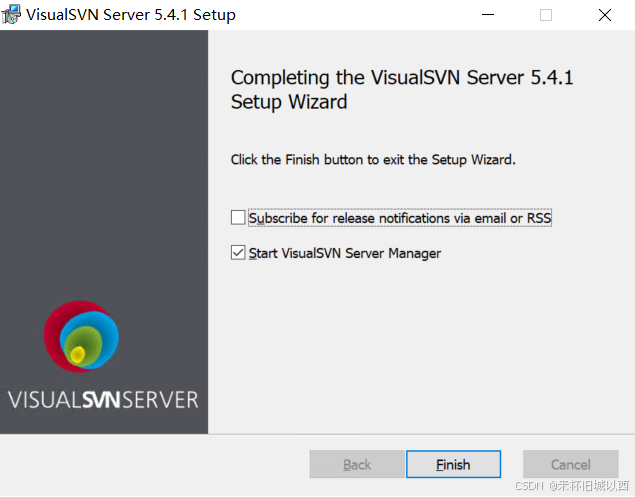Click the greyed-out Back button
The width and height of the screenshot is (635, 497).
(x=357, y=464)
